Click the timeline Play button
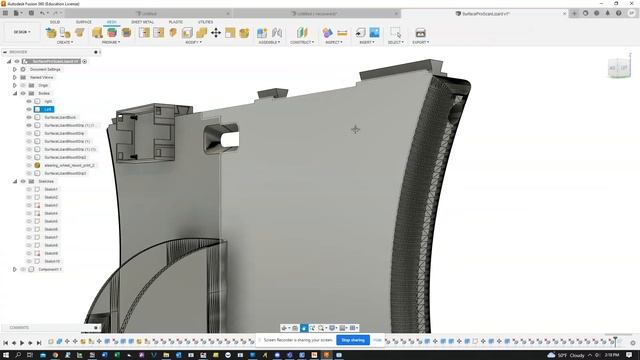 pos(22,343)
